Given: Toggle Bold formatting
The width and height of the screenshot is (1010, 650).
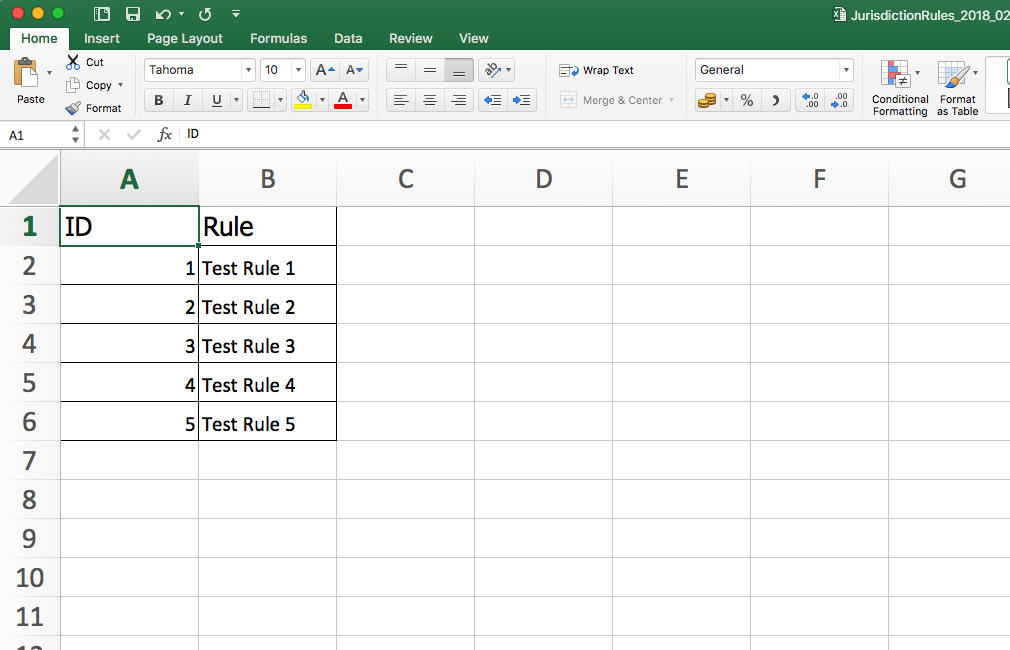Looking at the screenshot, I should 158,100.
